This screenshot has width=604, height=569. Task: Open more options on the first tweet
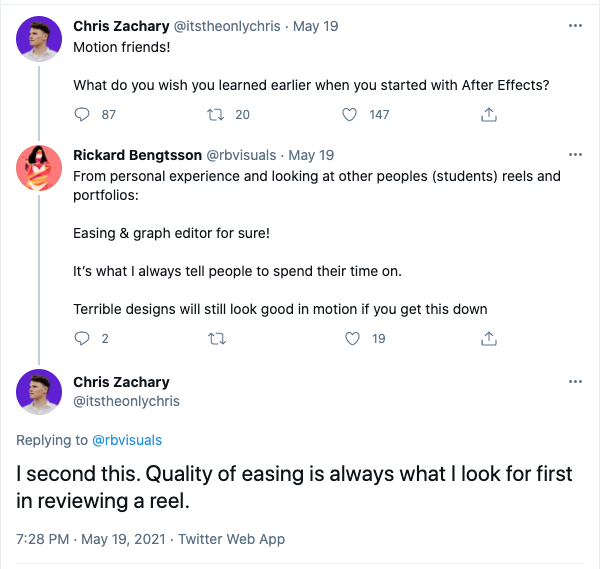click(x=575, y=23)
